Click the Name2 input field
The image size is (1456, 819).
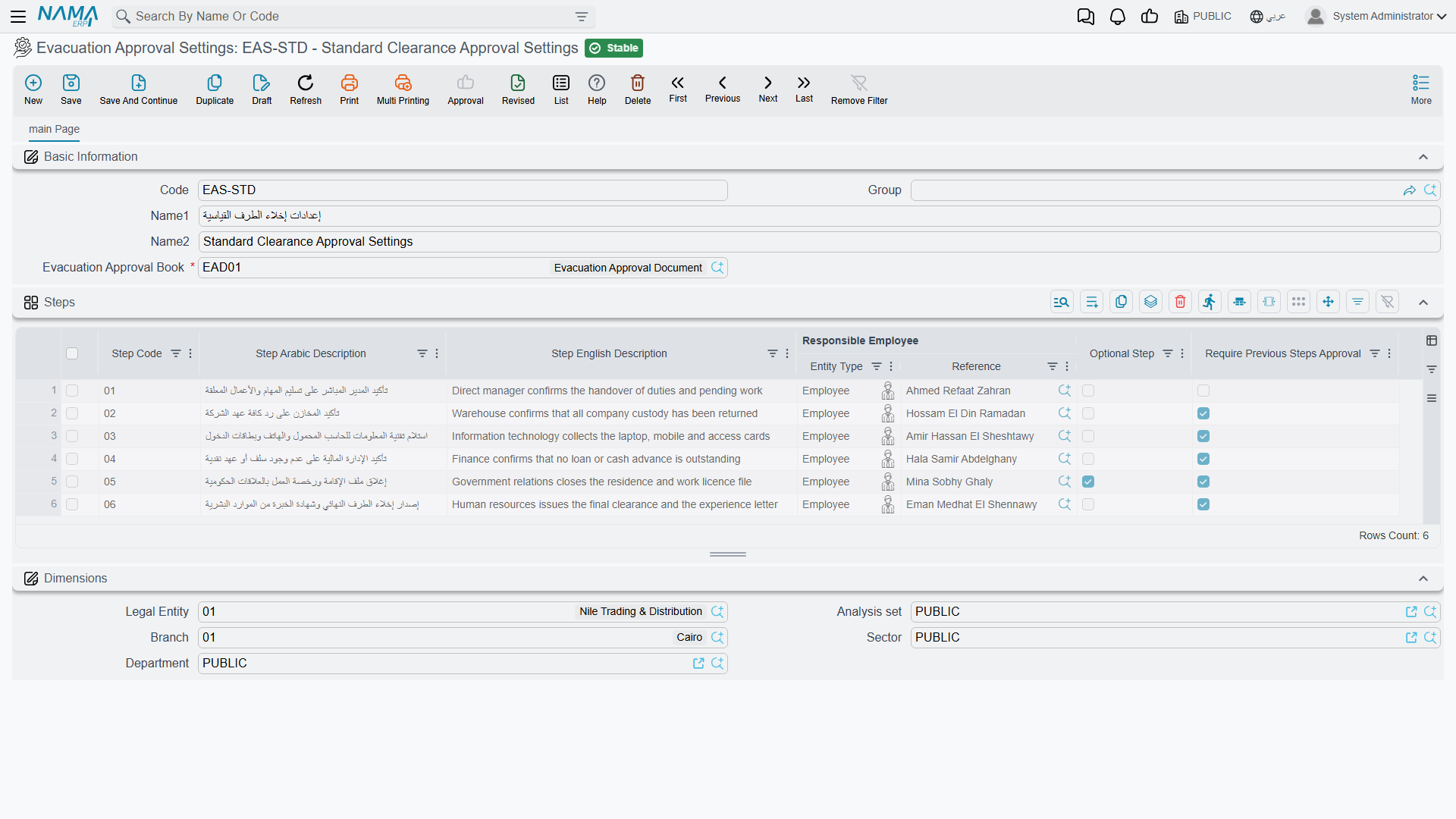819,242
